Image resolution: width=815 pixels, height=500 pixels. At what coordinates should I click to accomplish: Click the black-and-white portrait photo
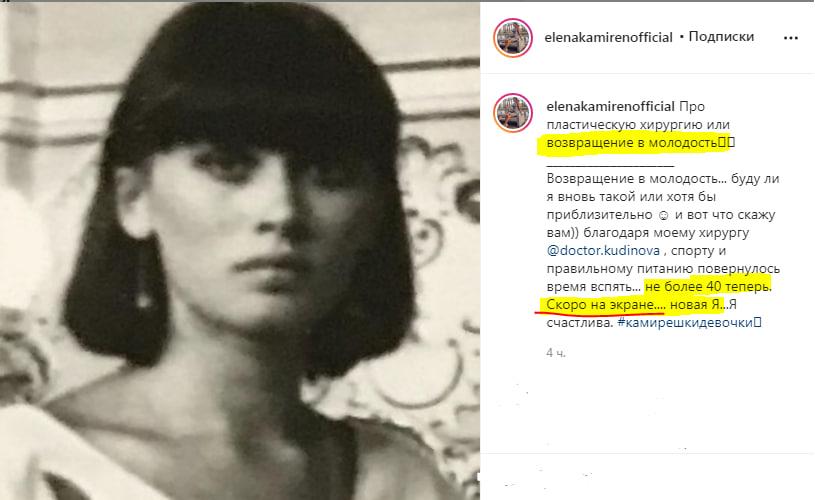tap(240, 252)
